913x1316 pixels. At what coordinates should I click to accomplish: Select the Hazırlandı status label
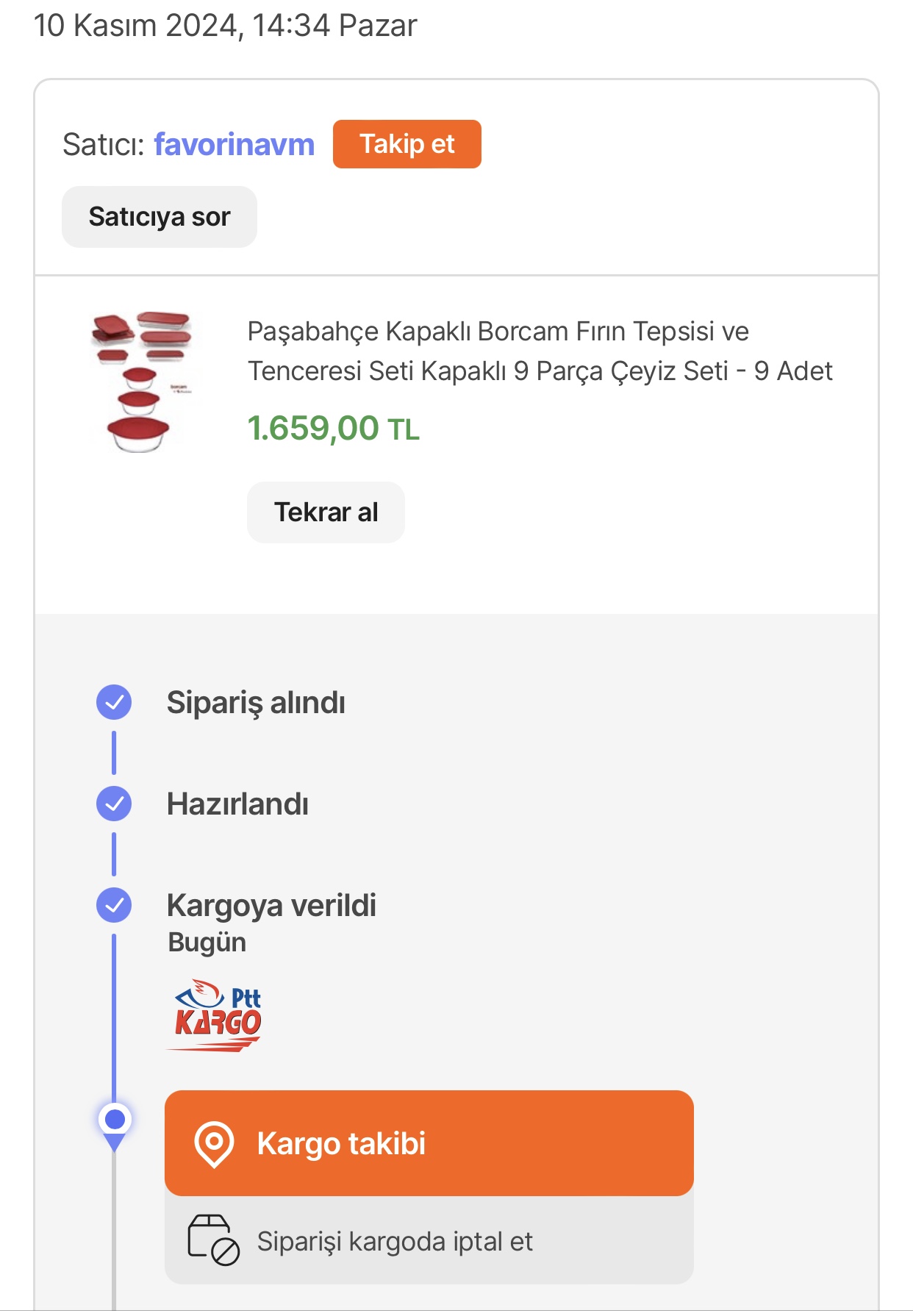click(x=237, y=804)
